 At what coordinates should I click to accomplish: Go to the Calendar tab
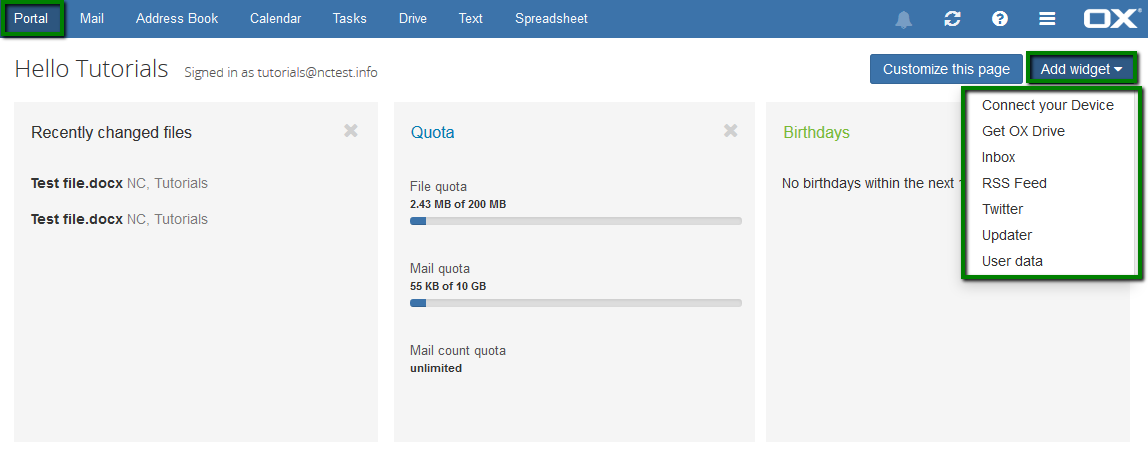pyautogui.click(x=275, y=18)
